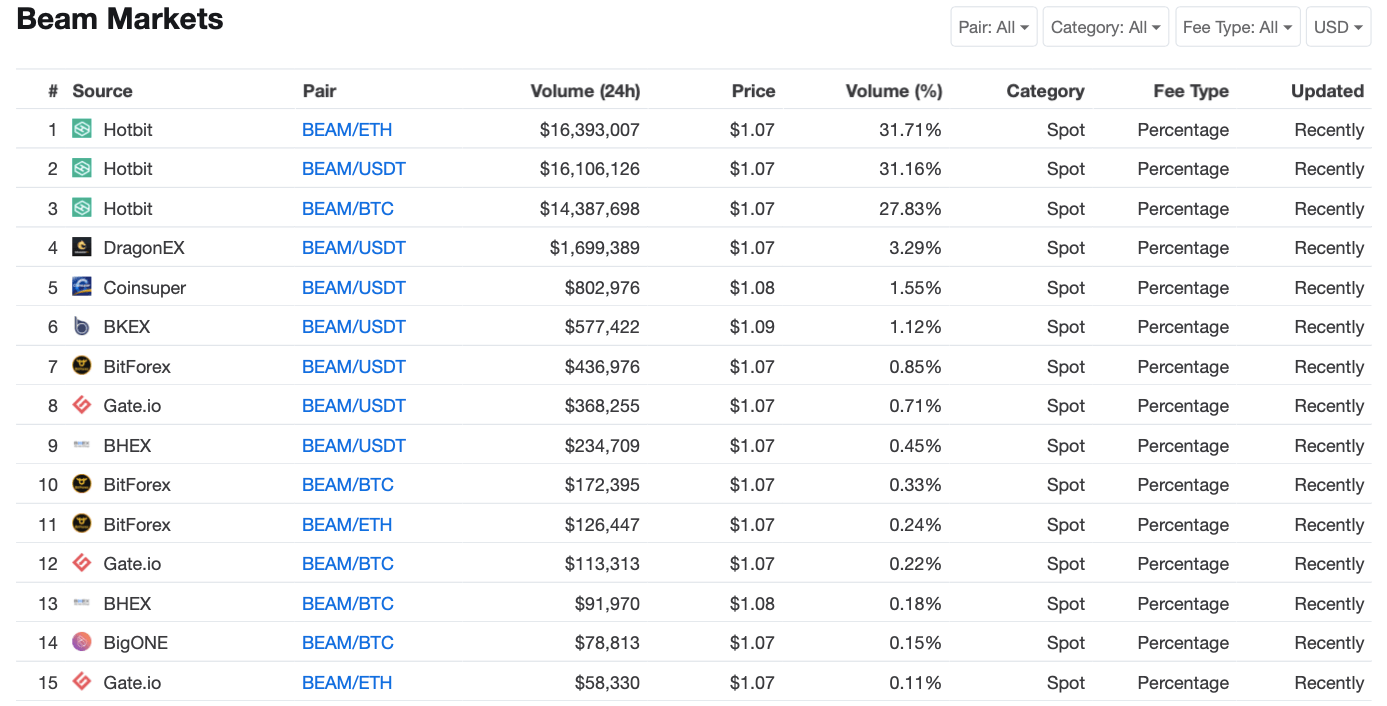Click the BKEX exchange logo

82,326
